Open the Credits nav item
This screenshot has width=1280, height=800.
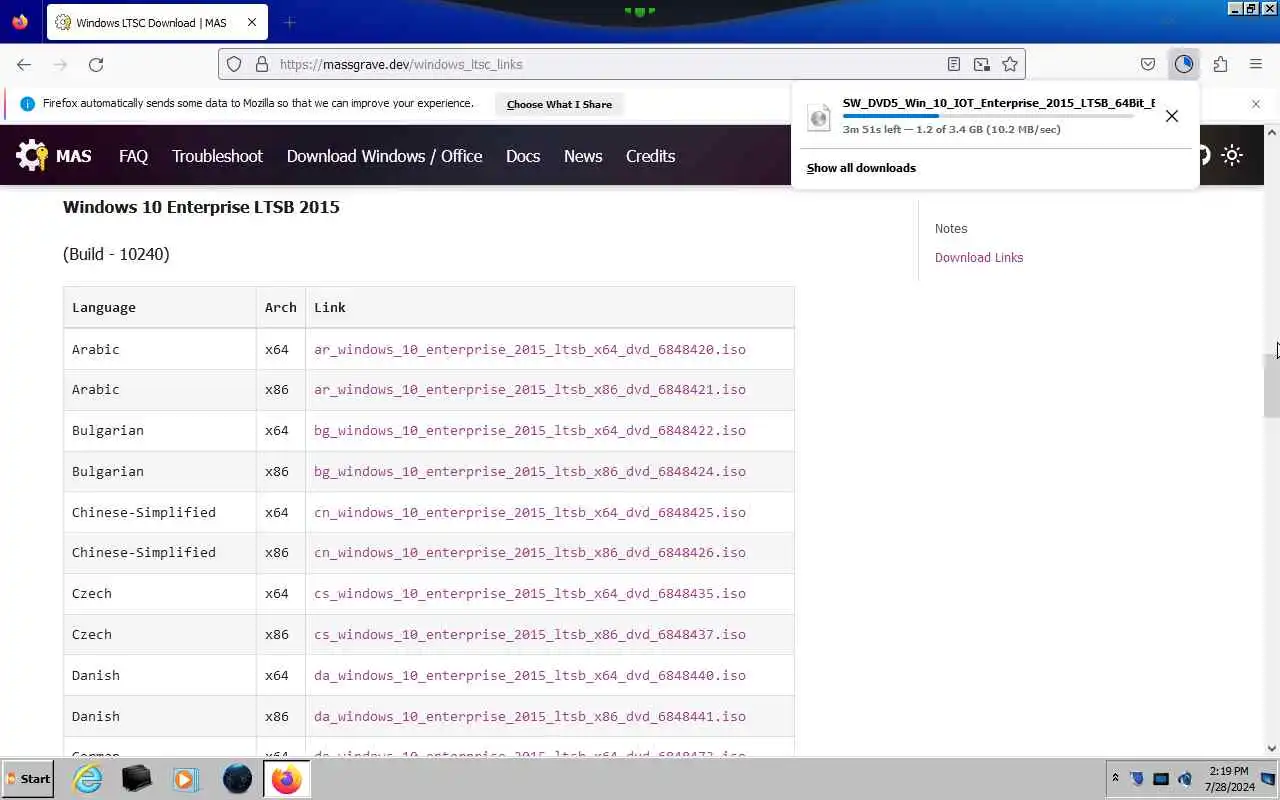[x=650, y=156]
